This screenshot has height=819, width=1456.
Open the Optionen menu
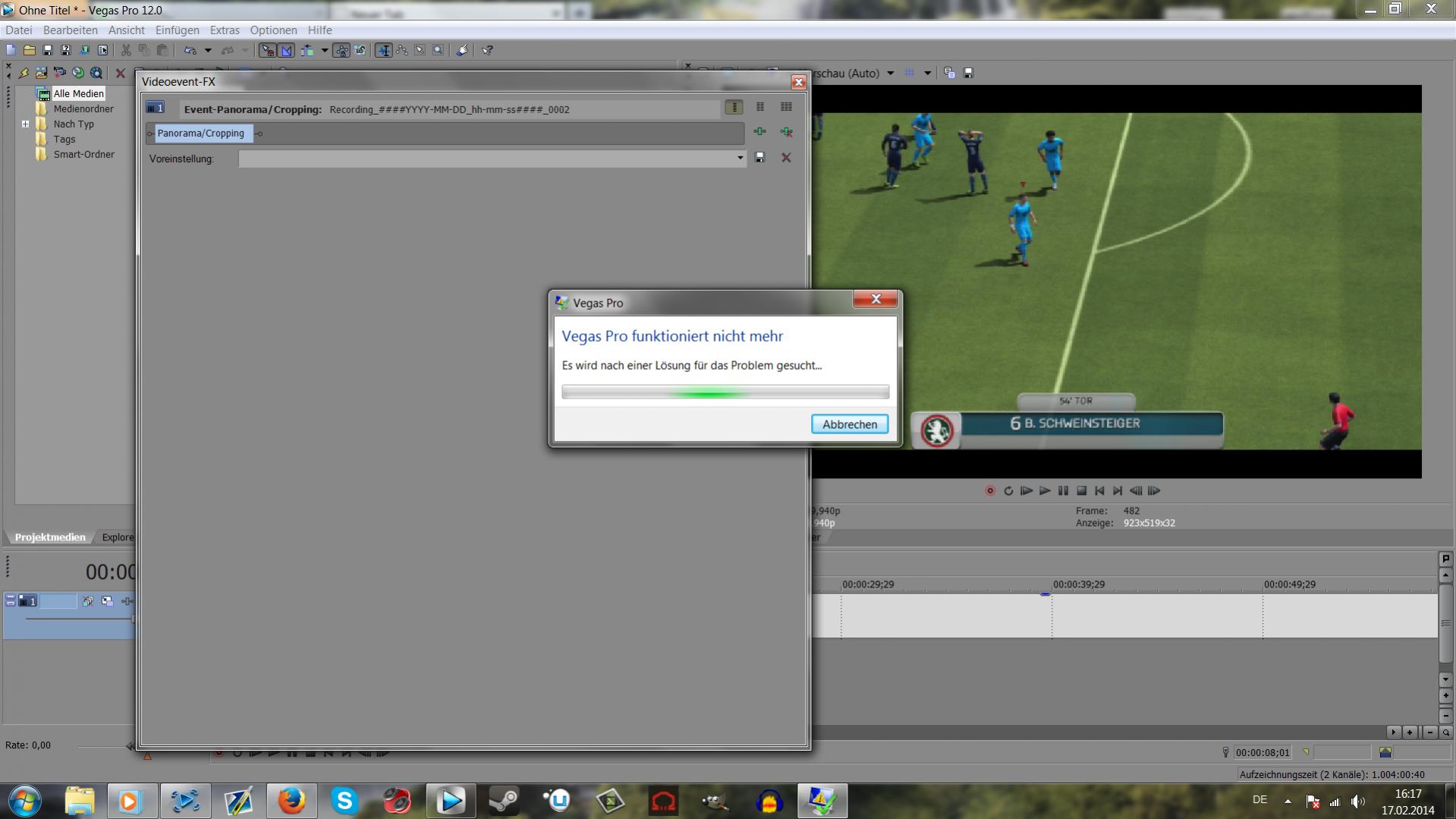click(274, 30)
